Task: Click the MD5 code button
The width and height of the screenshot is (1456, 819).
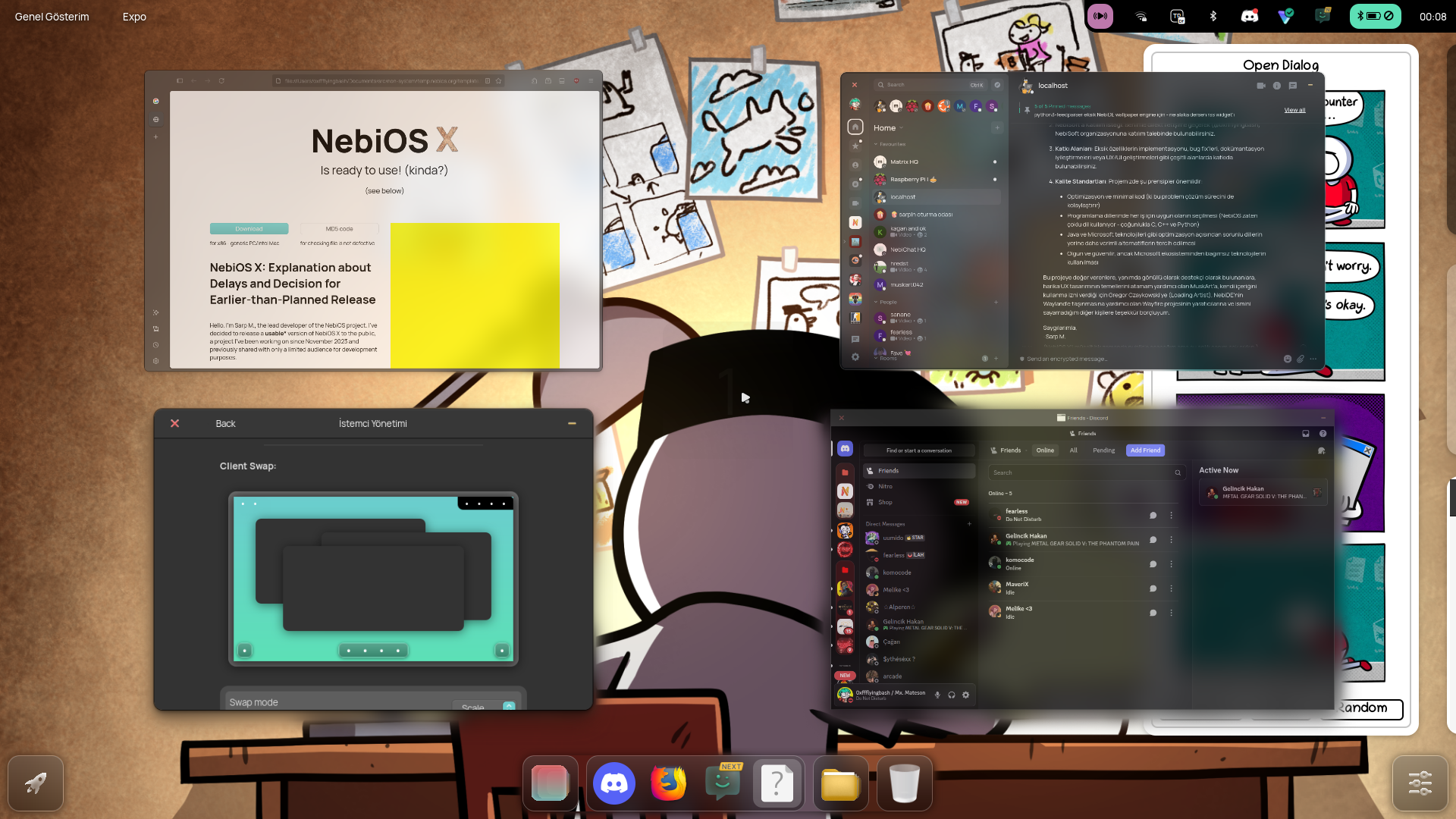Action: (x=339, y=228)
